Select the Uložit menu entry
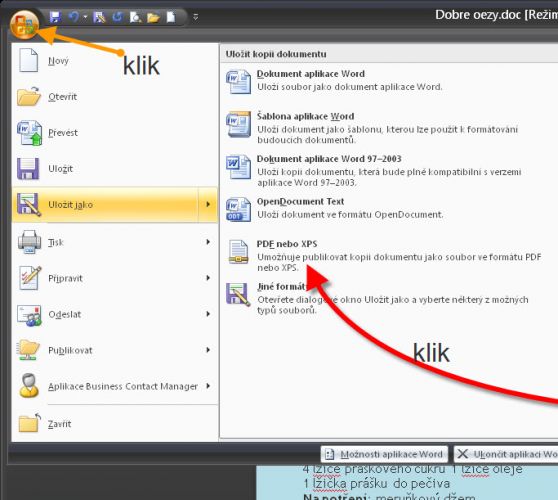The image size is (558, 500). tap(115, 169)
